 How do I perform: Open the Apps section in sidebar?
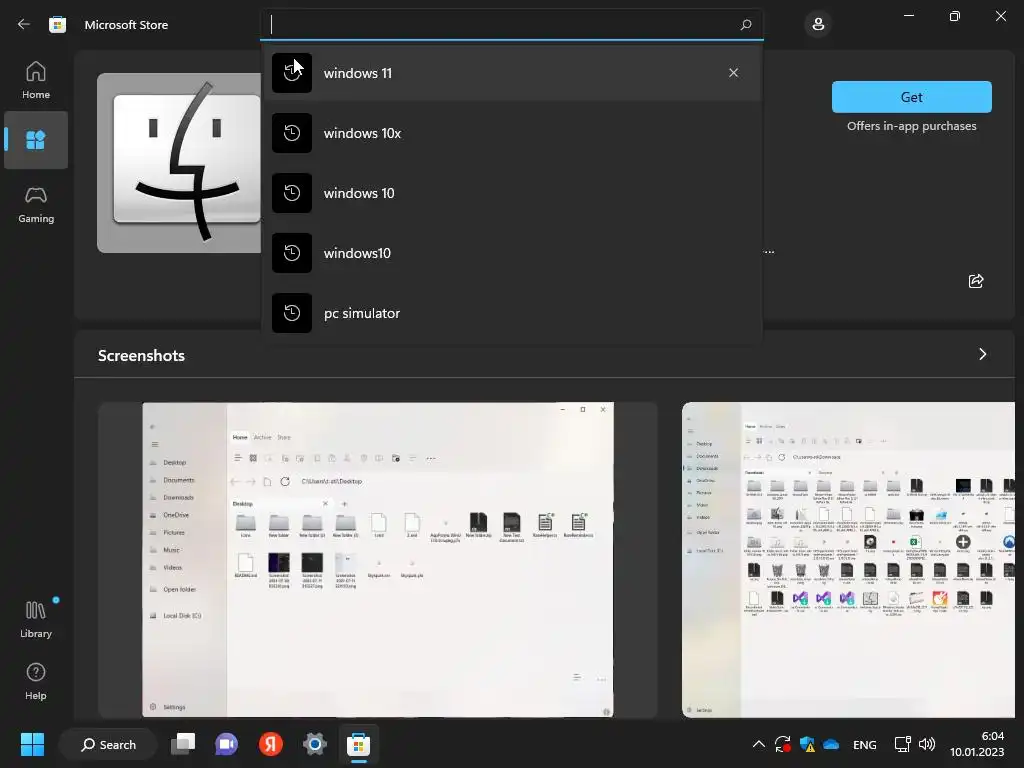tap(36, 140)
